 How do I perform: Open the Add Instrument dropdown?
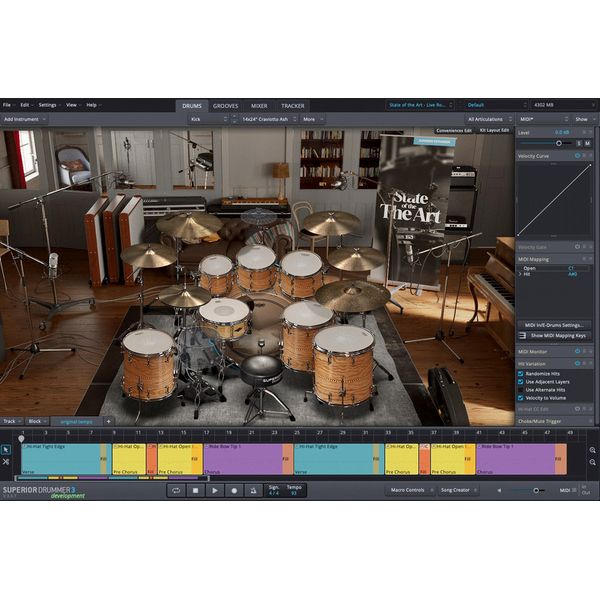24,119
